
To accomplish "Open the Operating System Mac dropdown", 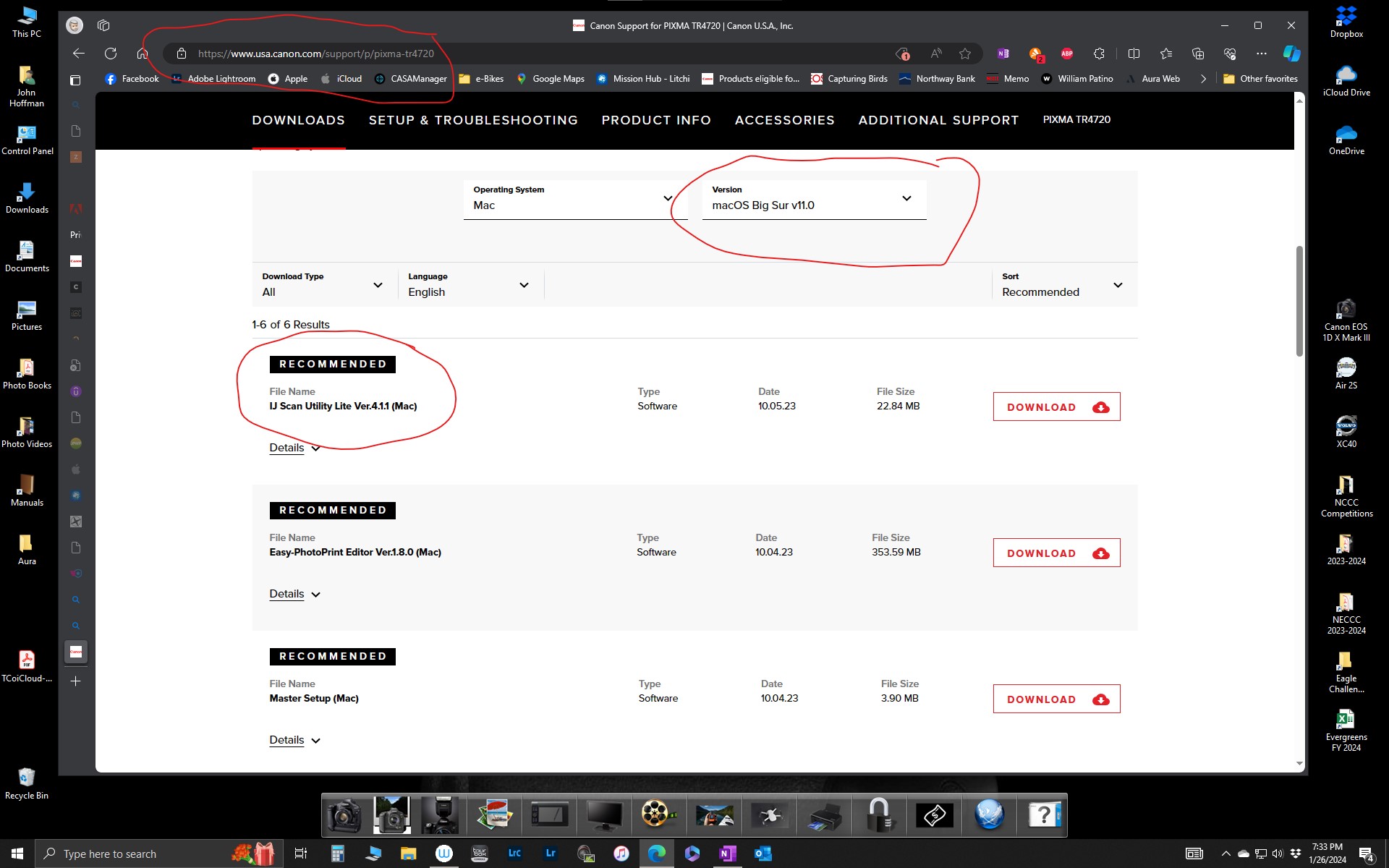I will 574,199.
